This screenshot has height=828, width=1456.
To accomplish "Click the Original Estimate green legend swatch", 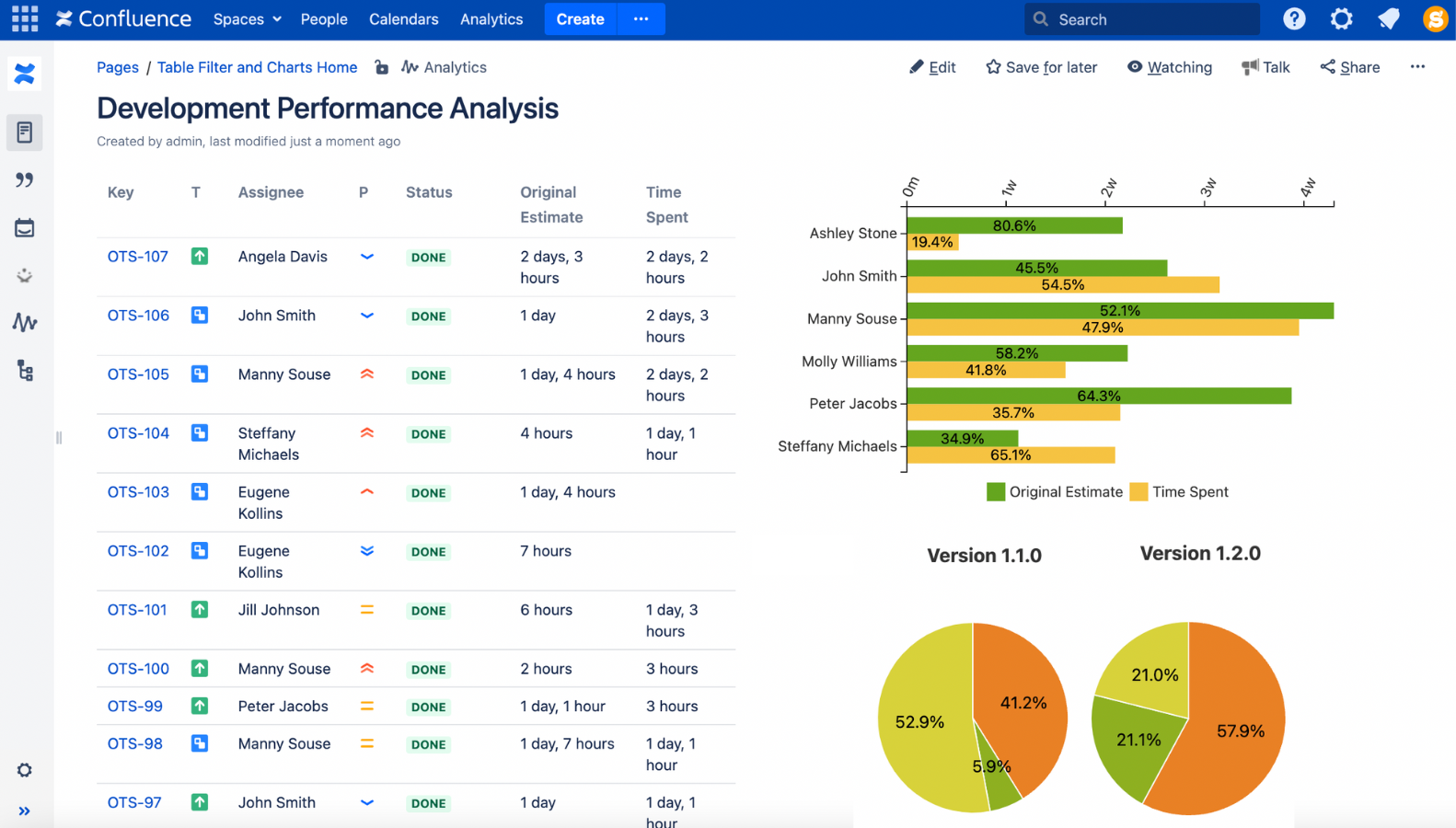I will (x=995, y=492).
